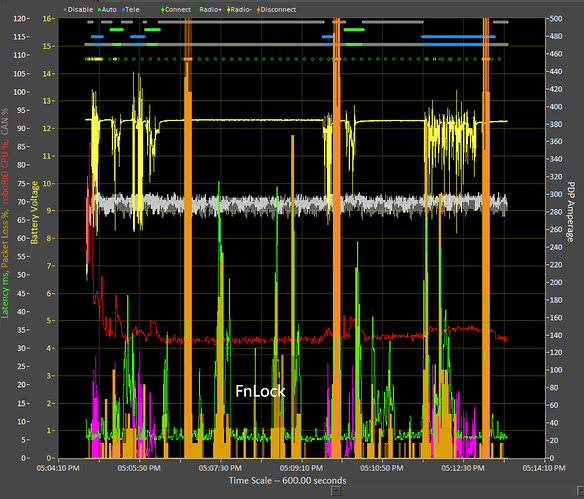The image size is (584, 499).
Task: Select the long blue Tele bar near 05:12:30
Action: (x=458, y=36)
